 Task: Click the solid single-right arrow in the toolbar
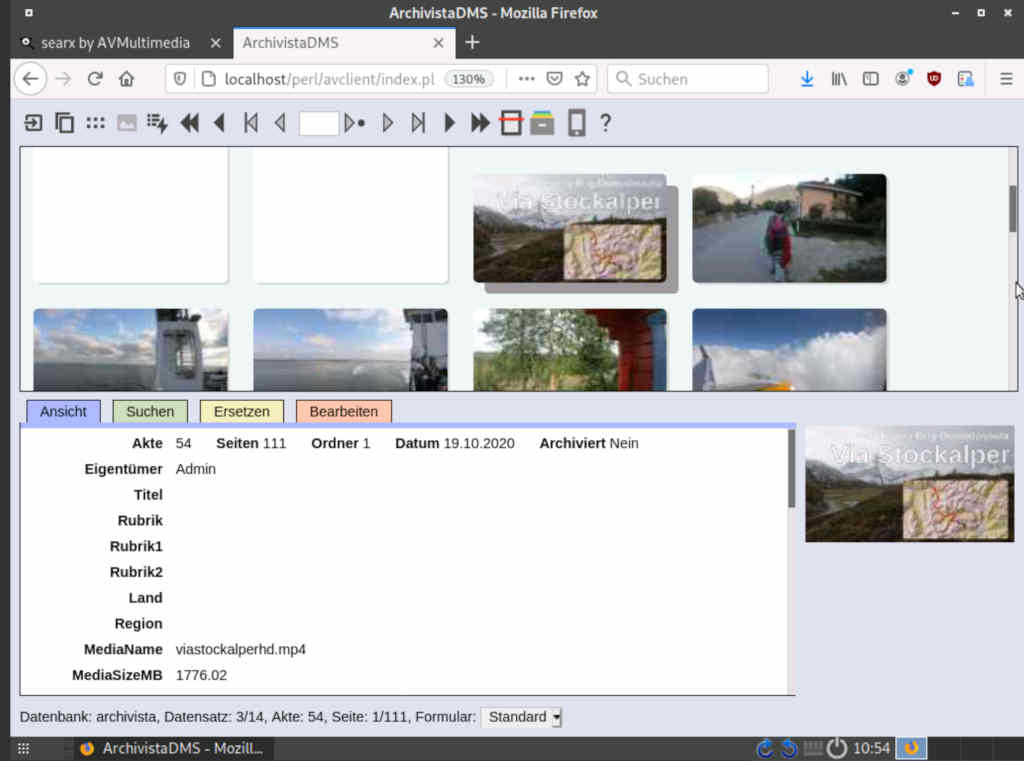click(449, 123)
